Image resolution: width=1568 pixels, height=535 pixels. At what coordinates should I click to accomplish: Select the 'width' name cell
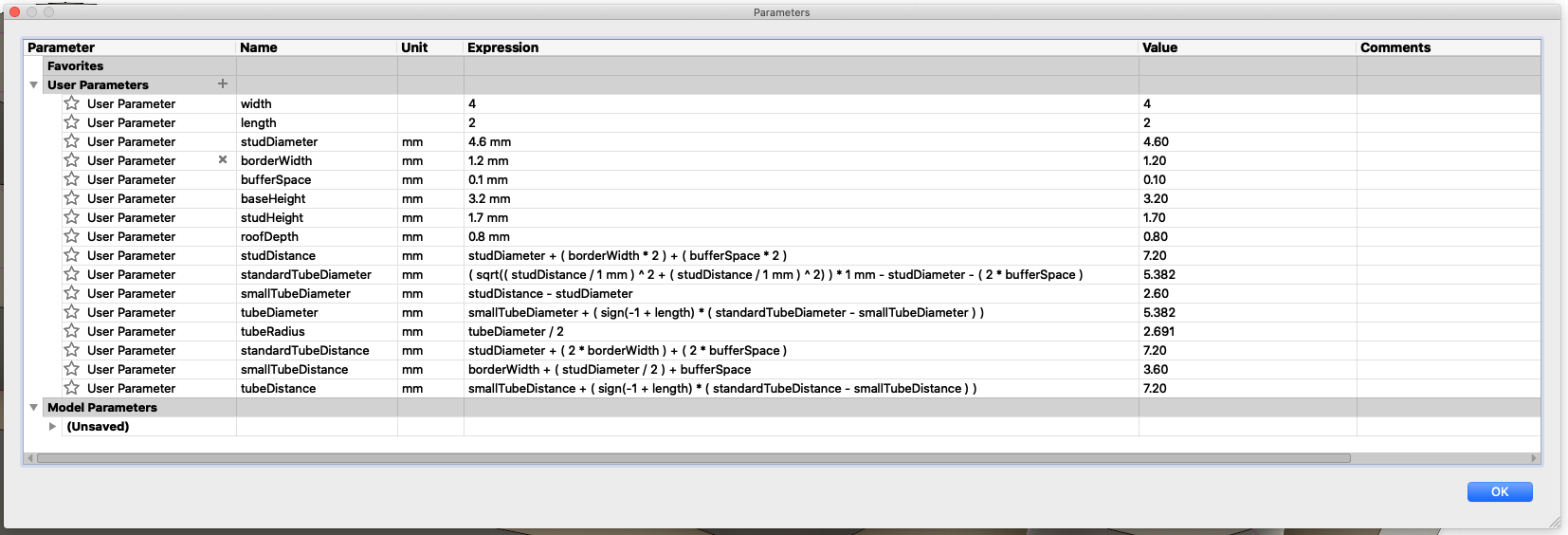coord(317,103)
